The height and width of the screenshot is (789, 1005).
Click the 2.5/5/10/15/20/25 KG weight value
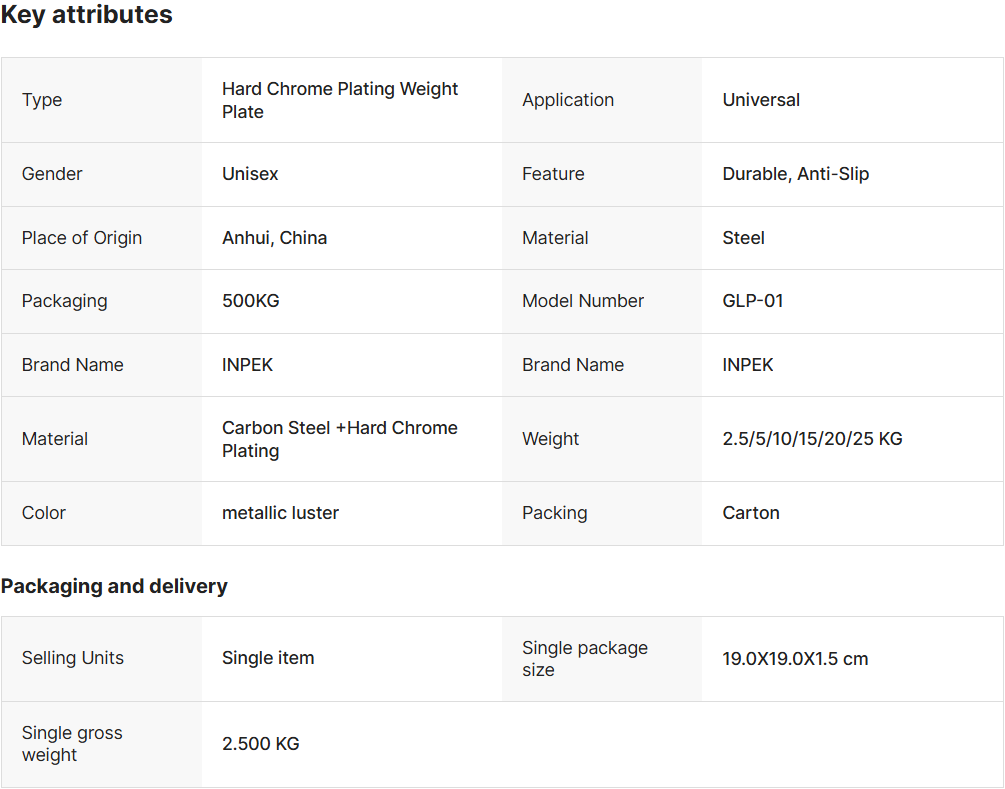(x=812, y=439)
